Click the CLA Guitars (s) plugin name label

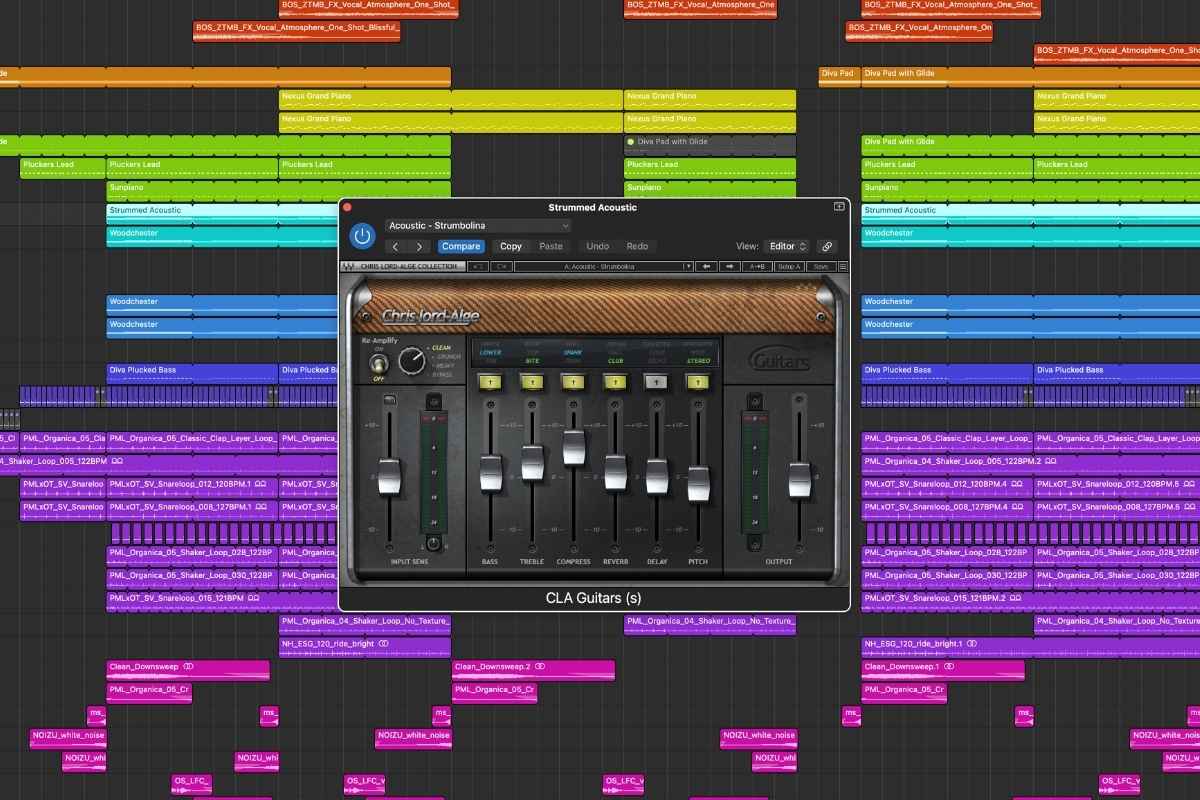[593, 598]
